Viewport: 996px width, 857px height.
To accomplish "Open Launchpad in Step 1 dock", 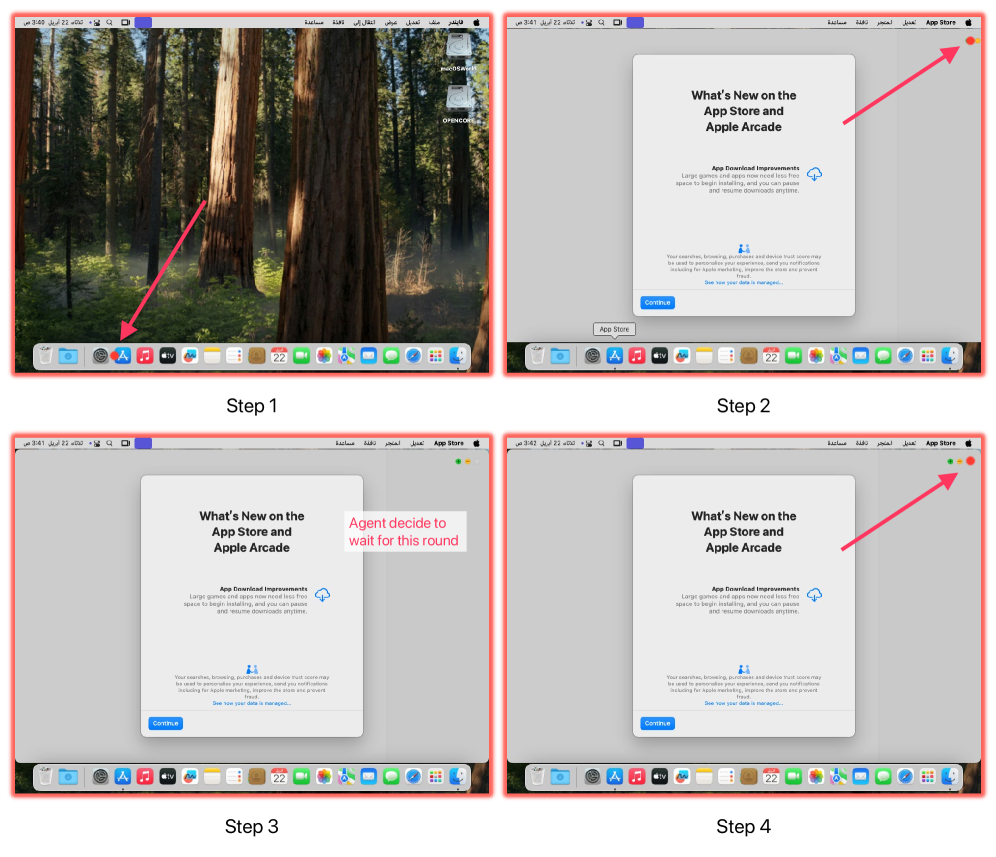I will [436, 356].
